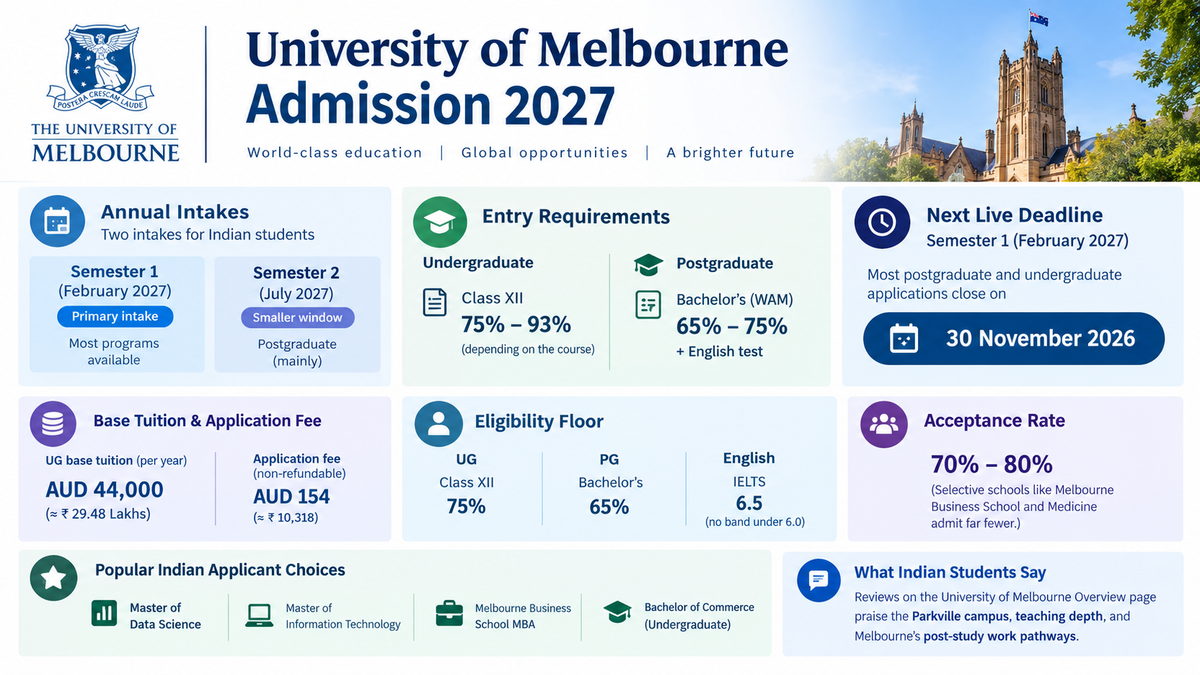The width and height of the screenshot is (1200, 675).
Task: Click the ≈ ₹ 29.48 Lakhs conversion
Action: pos(97,515)
